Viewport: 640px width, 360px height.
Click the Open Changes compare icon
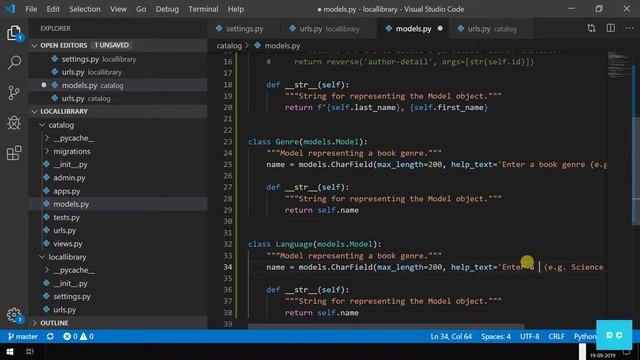[x=591, y=28]
